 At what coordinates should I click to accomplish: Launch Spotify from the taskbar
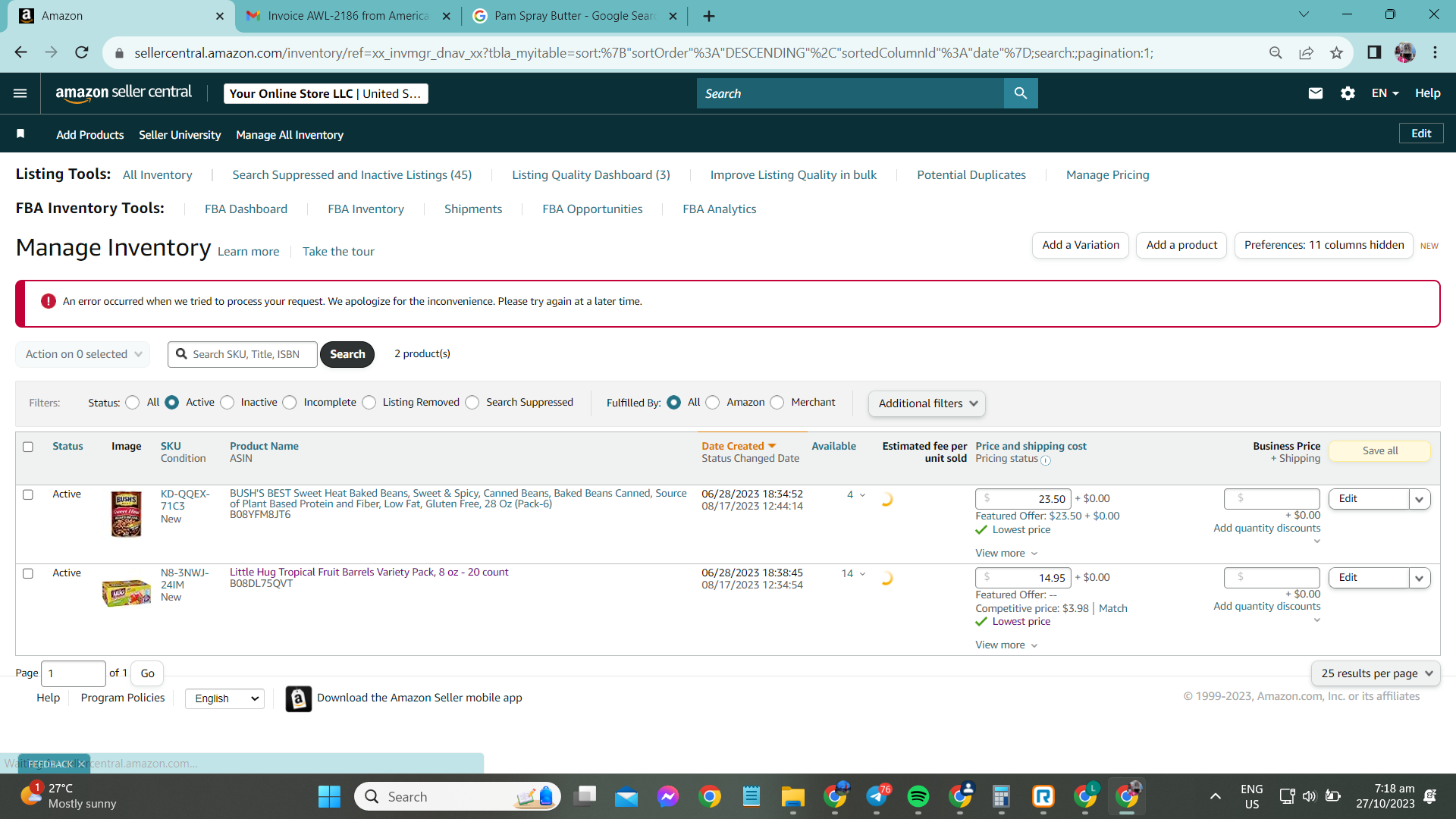(918, 796)
